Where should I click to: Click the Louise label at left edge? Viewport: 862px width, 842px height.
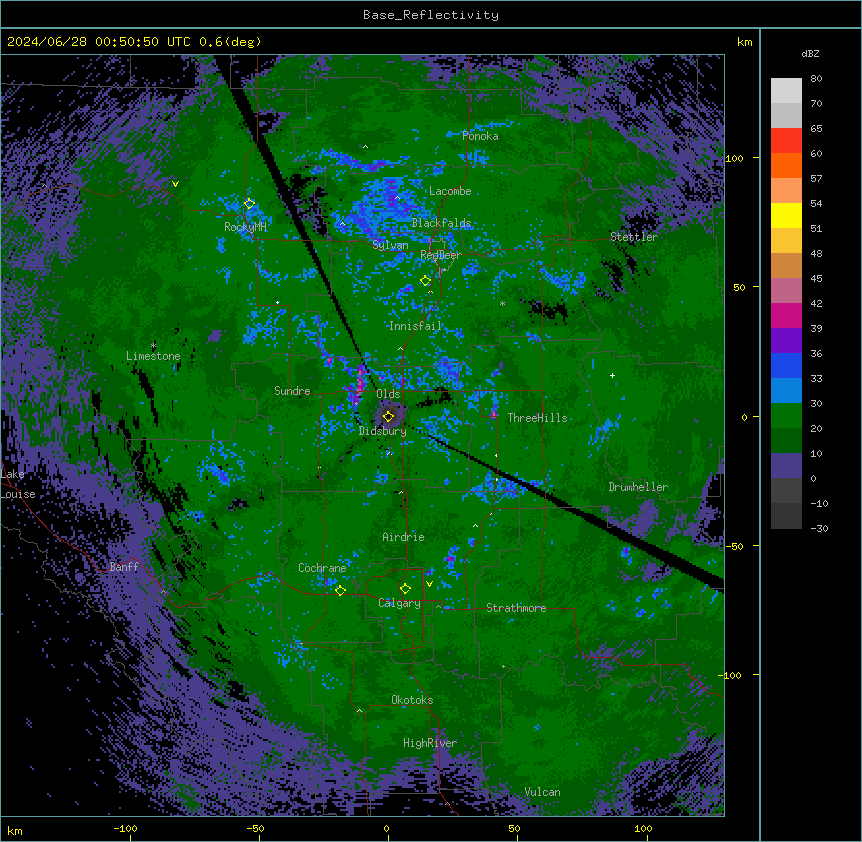coord(18,494)
